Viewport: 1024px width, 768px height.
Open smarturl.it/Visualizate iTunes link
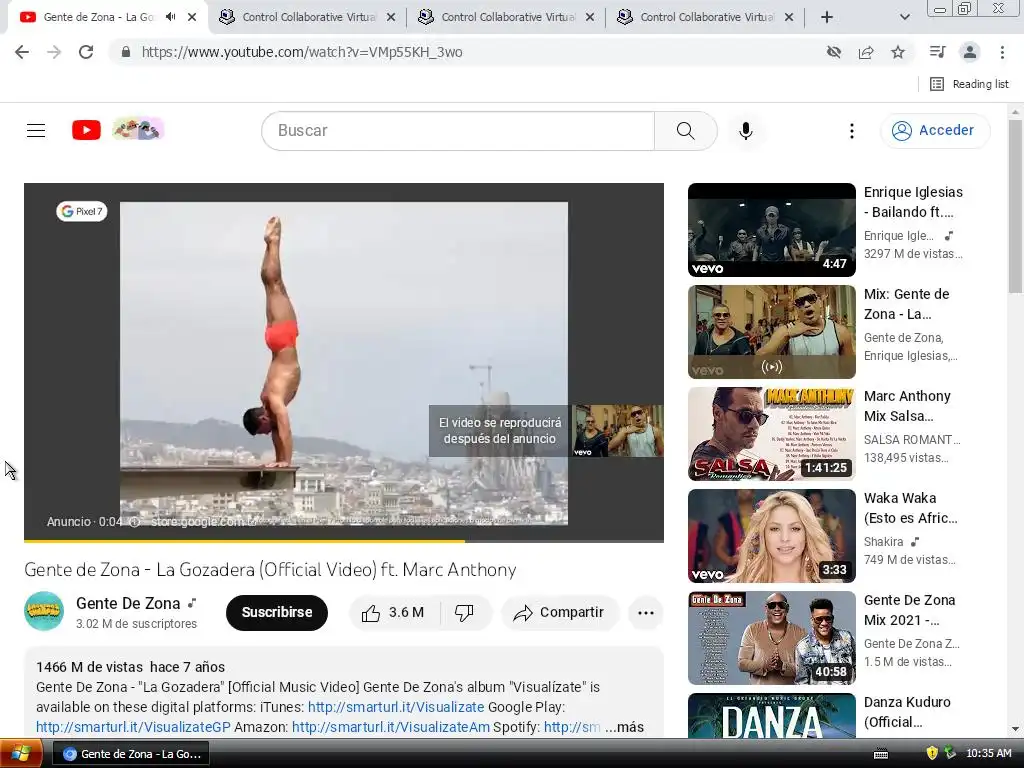tap(396, 707)
